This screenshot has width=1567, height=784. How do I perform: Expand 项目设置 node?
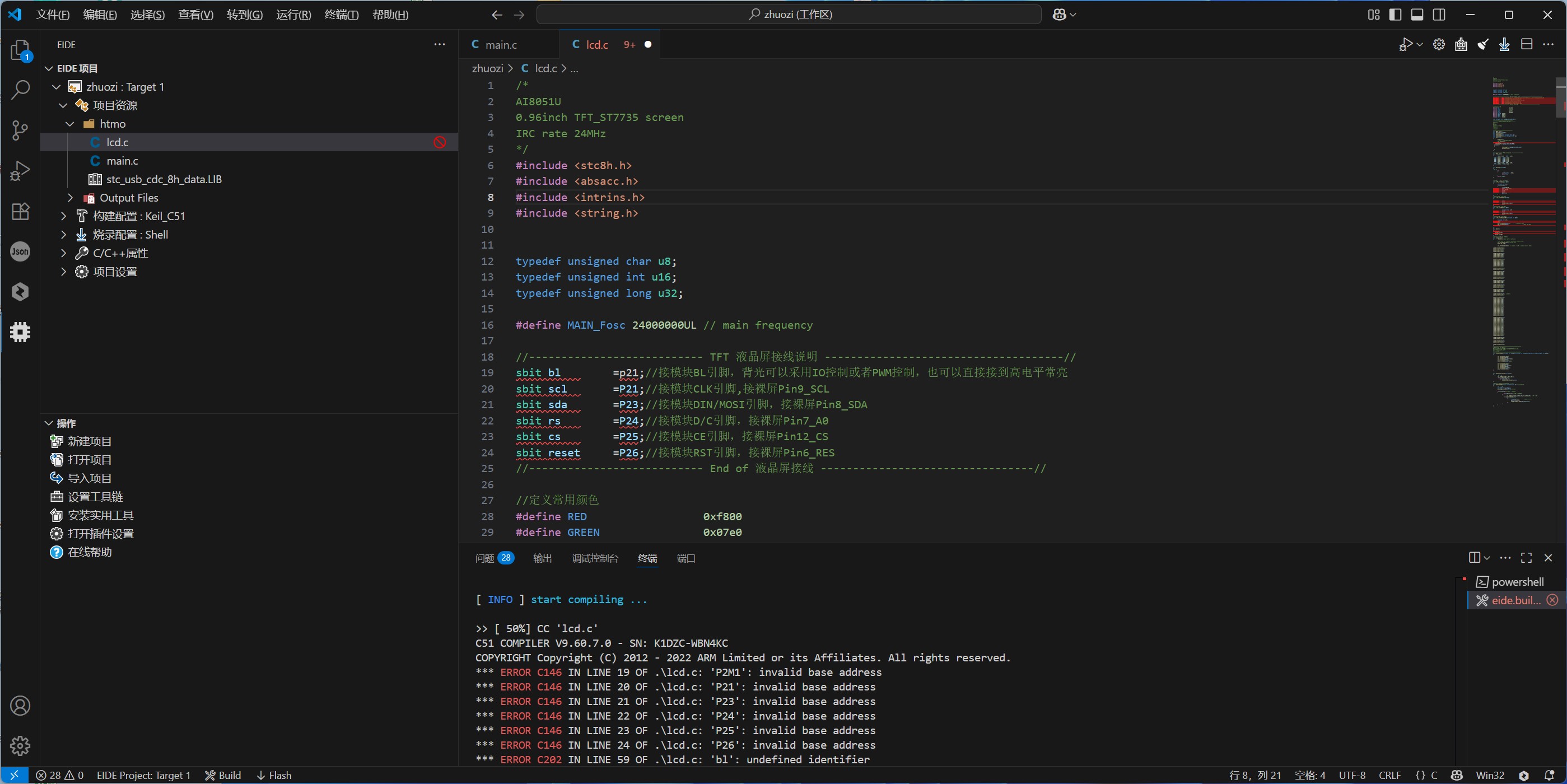tap(63, 272)
